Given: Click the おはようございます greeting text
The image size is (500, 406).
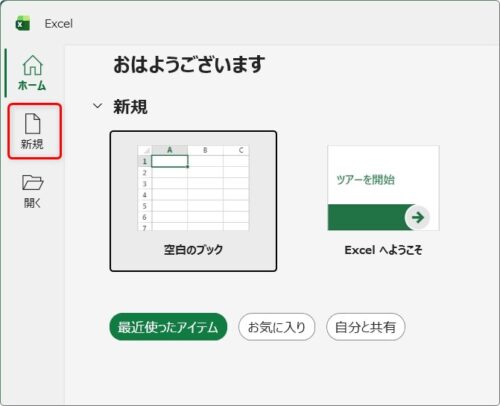Looking at the screenshot, I should [x=189, y=64].
